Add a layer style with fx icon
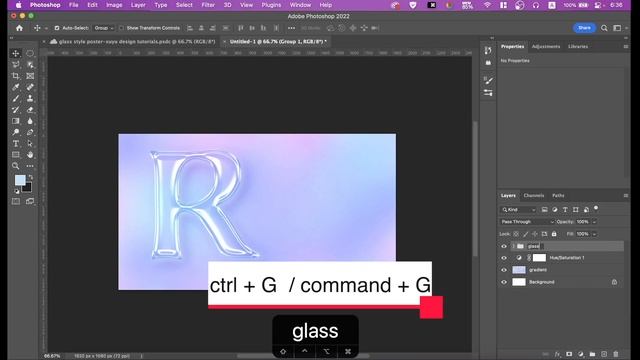The height and width of the screenshot is (360, 640). 557,354
